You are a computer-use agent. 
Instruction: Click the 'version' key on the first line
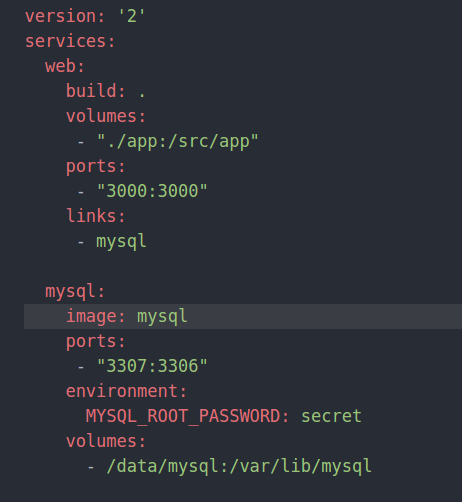[61, 16]
